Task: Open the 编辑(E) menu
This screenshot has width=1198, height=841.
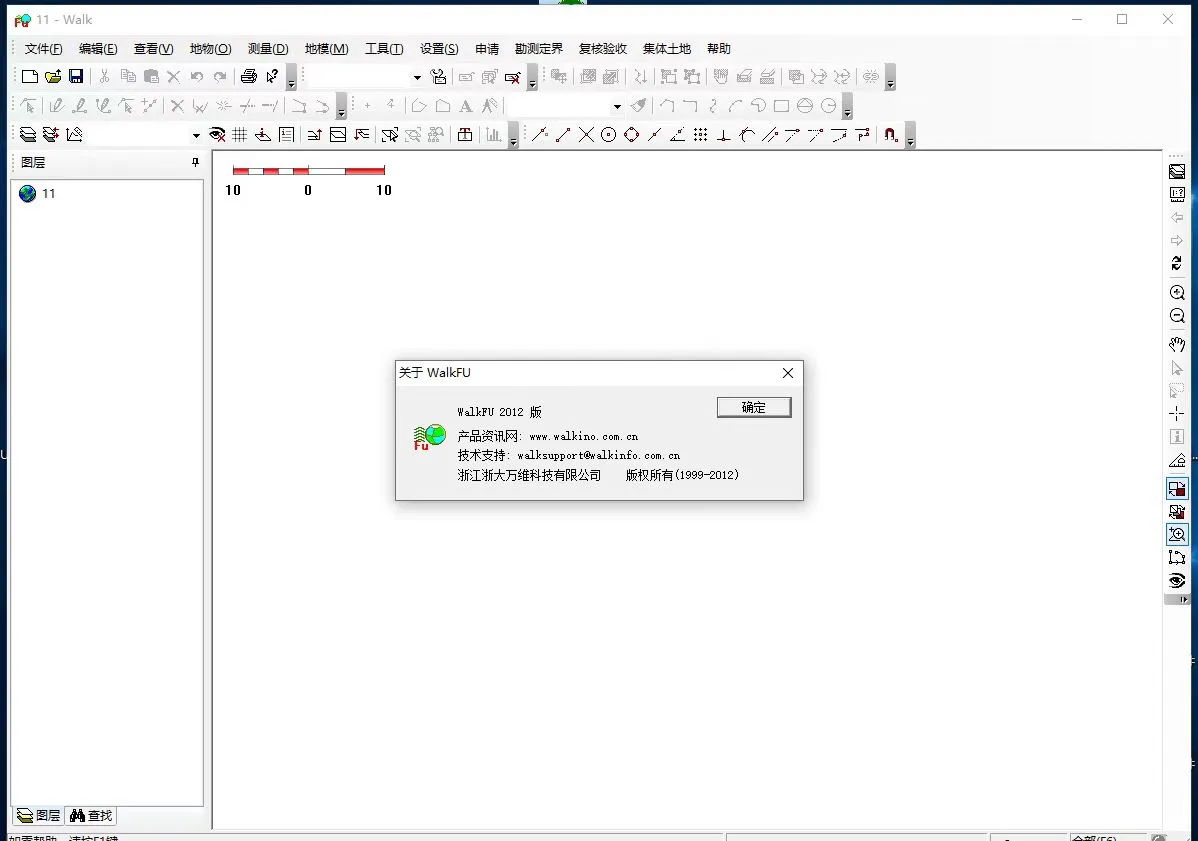Action: click(x=98, y=49)
